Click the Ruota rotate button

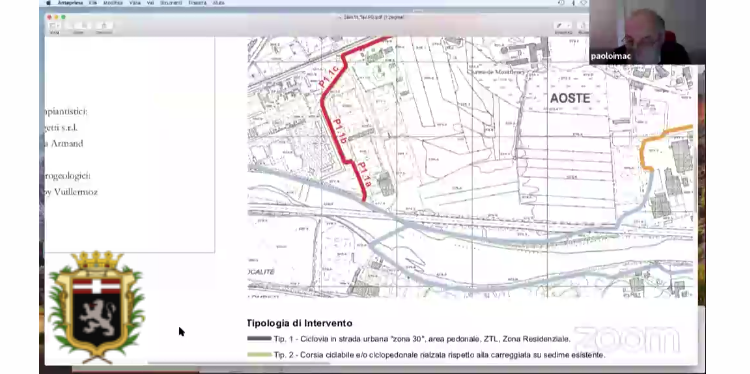pos(583,25)
